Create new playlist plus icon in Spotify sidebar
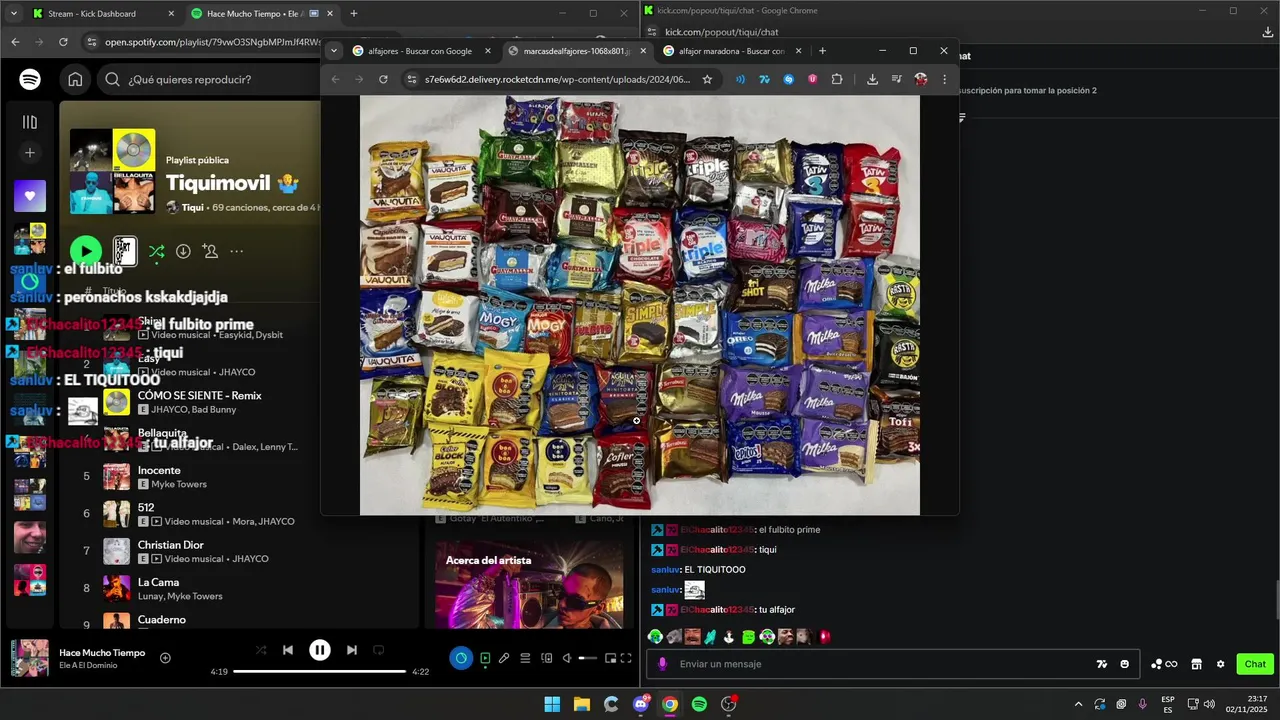1280x720 pixels. click(30, 153)
